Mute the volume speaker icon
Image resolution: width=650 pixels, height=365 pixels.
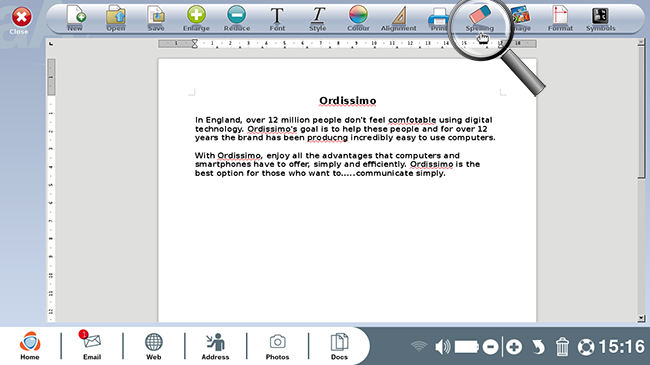[442, 347]
